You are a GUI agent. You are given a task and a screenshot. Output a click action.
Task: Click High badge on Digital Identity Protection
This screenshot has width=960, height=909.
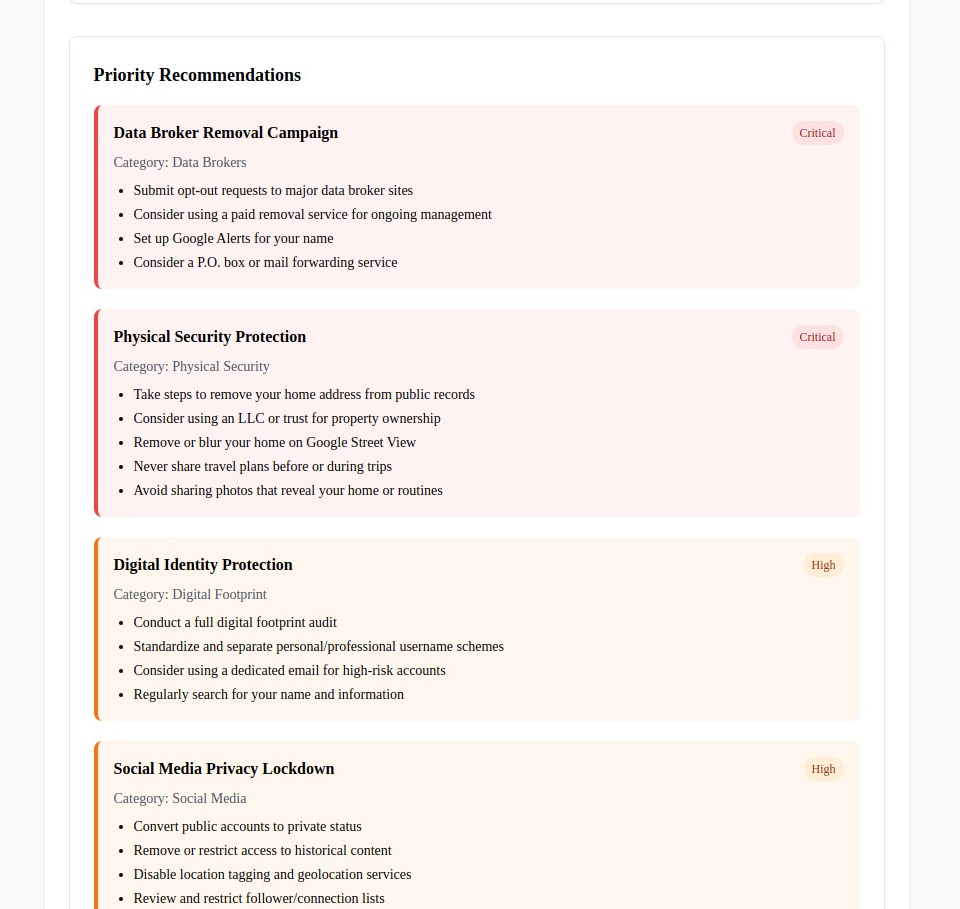pos(823,565)
